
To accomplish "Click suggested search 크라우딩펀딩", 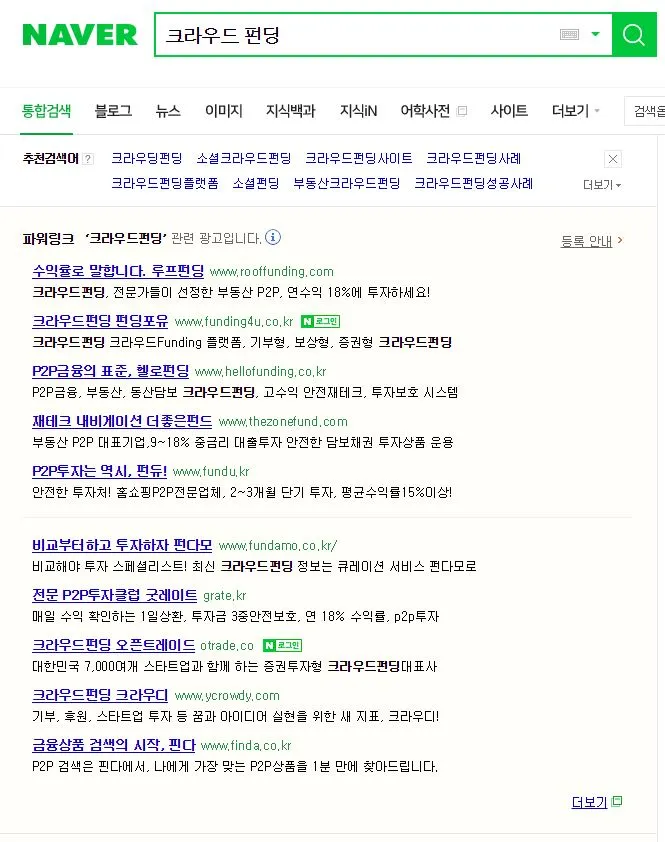I will pyautogui.click(x=147, y=158).
